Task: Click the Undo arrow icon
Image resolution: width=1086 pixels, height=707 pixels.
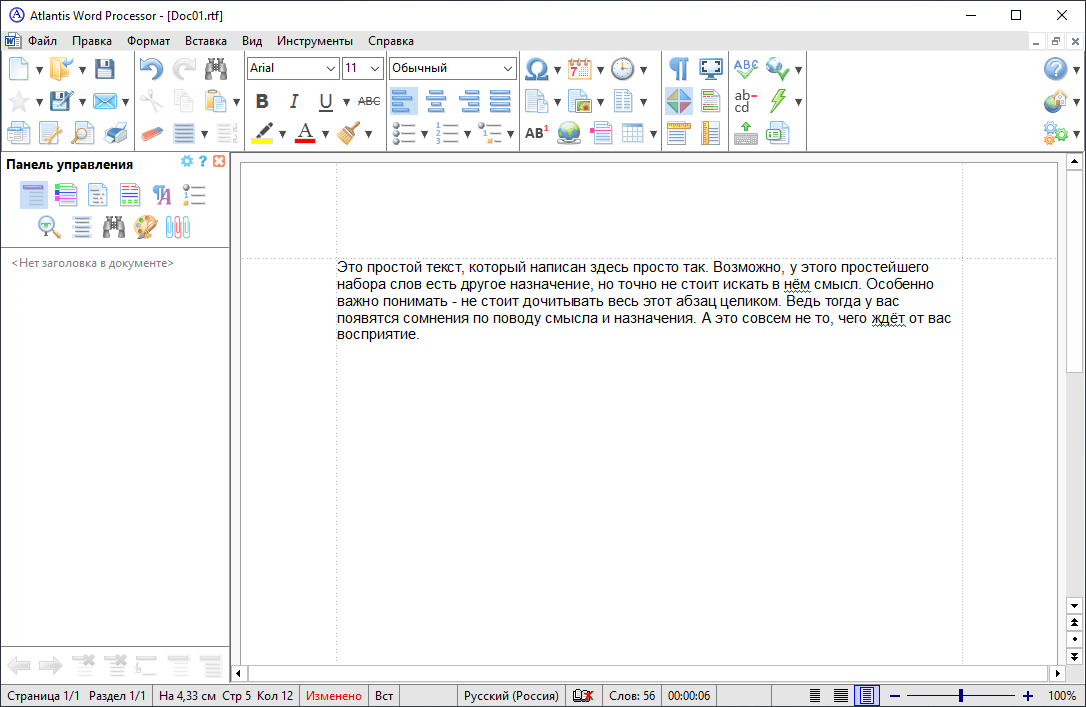Action: (150, 68)
